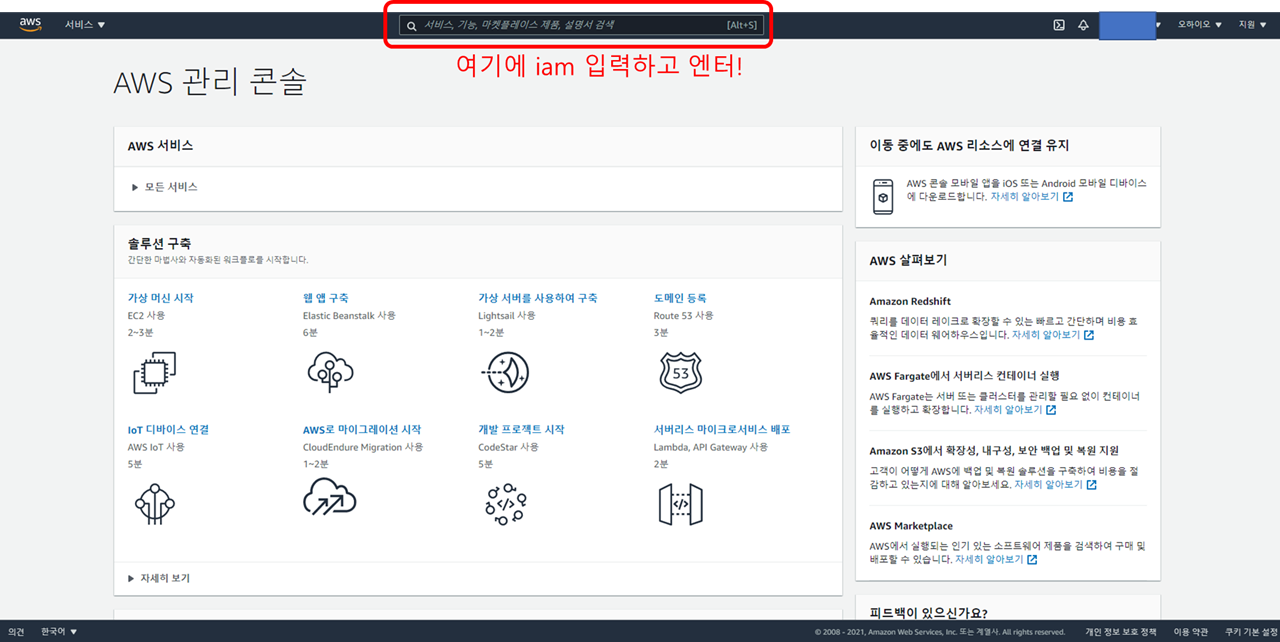This screenshot has height=642, width=1280.
Task: Click the AWS IoT device icon
Action: pos(155,503)
